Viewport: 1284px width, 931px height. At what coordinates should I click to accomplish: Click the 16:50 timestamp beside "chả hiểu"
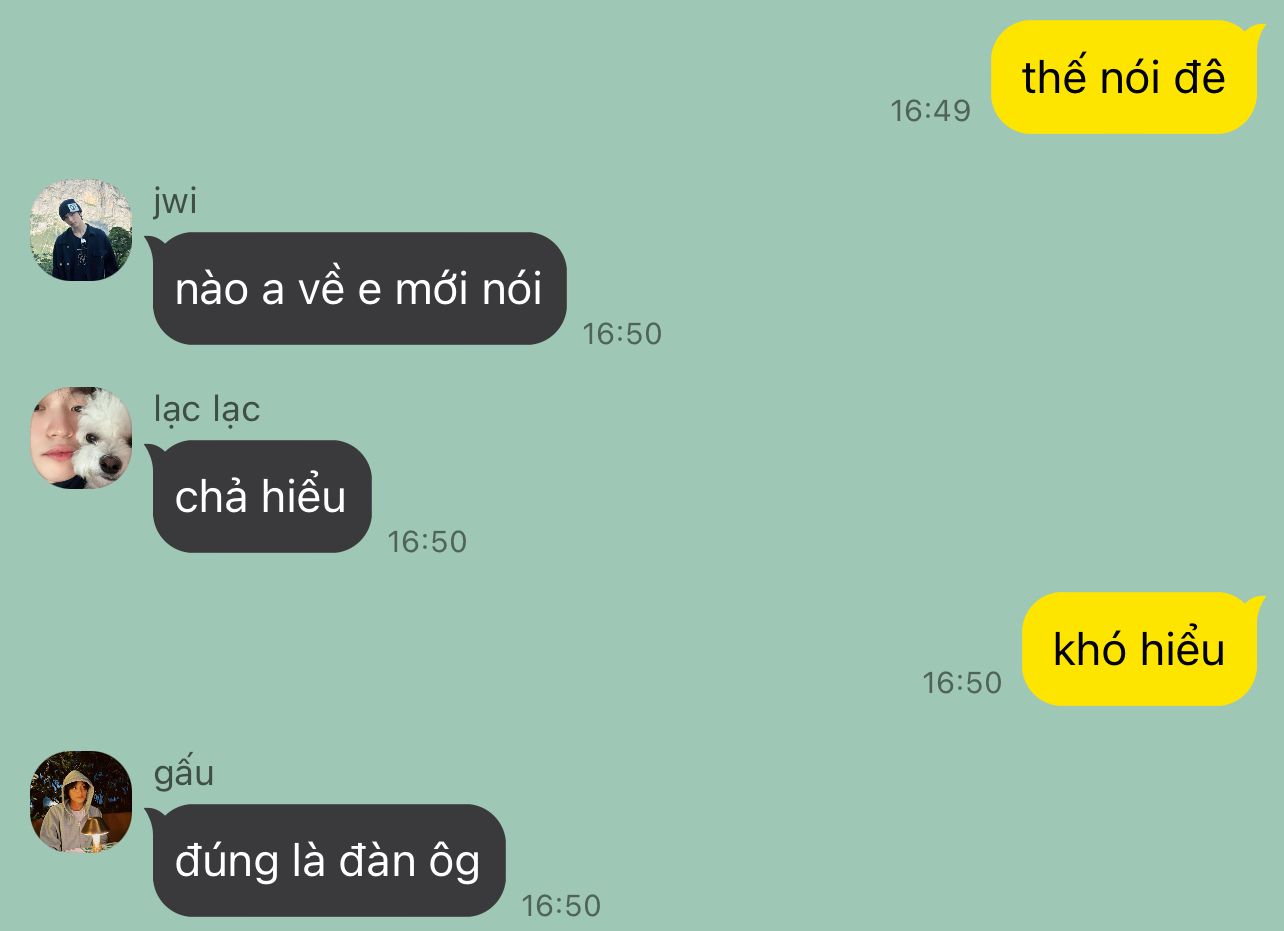click(x=427, y=541)
